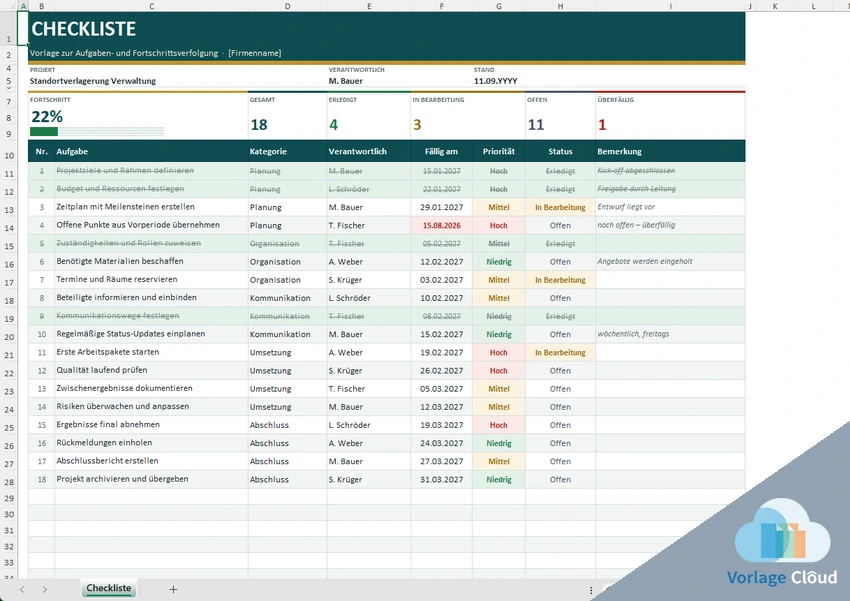The height and width of the screenshot is (601, 850).
Task: Click the 'Aufgabe' column heading
Action: click(x=72, y=151)
